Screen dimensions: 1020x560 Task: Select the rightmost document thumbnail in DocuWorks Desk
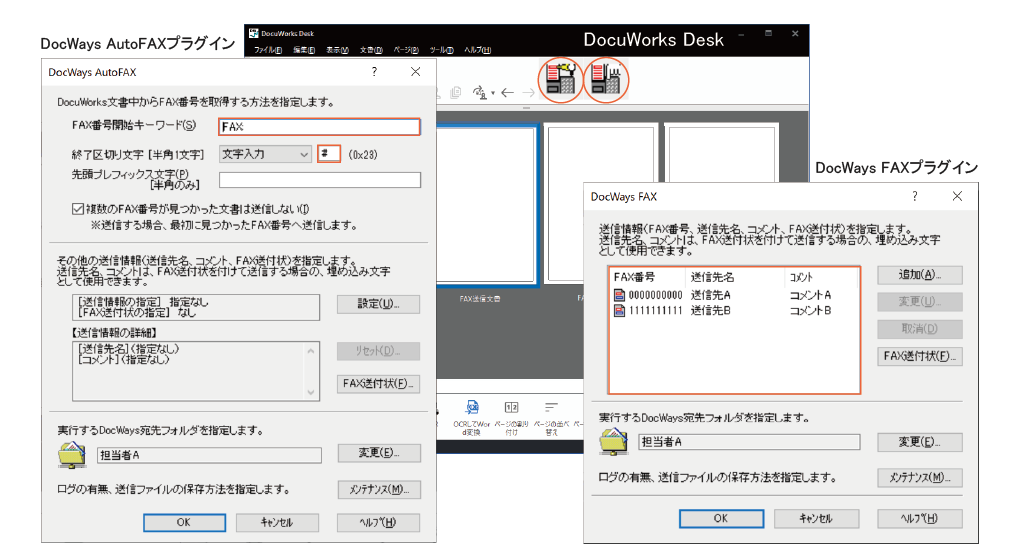tap(721, 154)
